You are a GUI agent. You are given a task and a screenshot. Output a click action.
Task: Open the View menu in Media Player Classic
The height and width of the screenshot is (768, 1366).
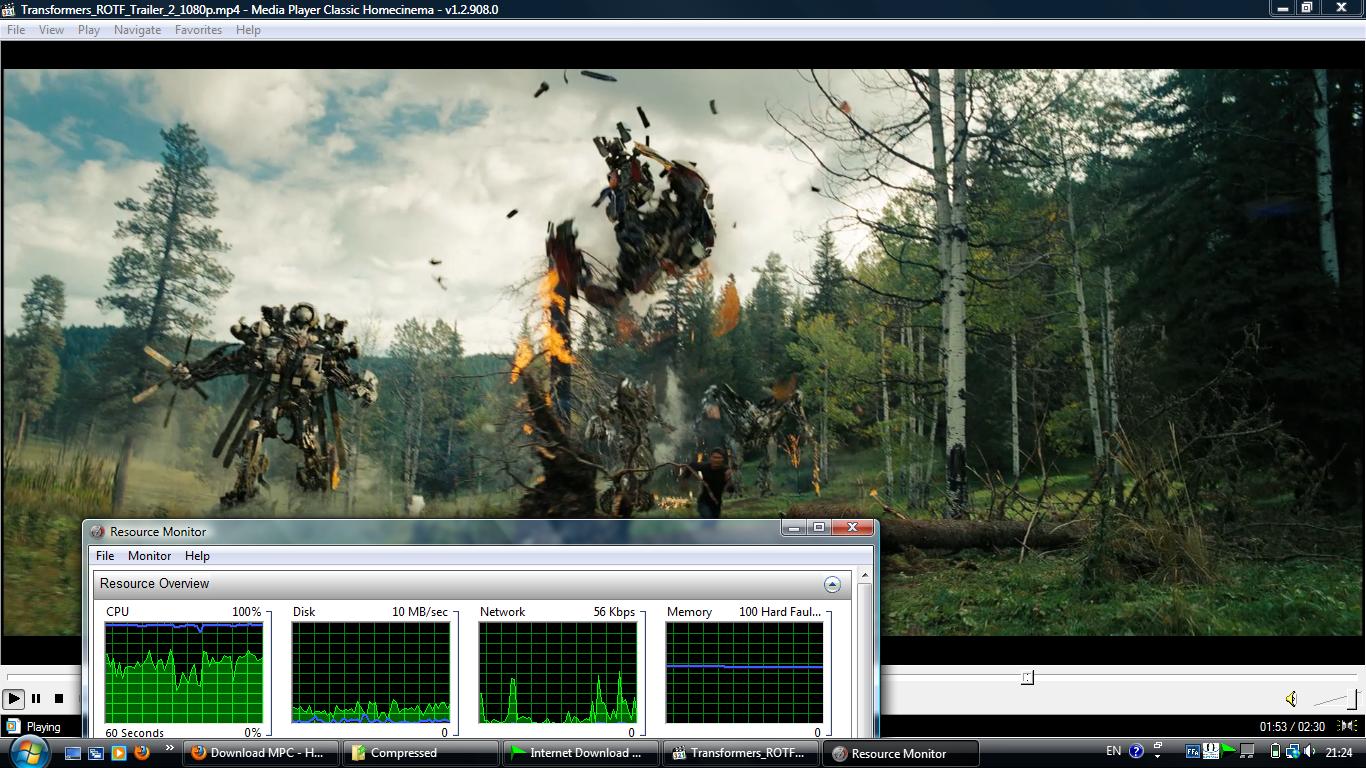51,30
